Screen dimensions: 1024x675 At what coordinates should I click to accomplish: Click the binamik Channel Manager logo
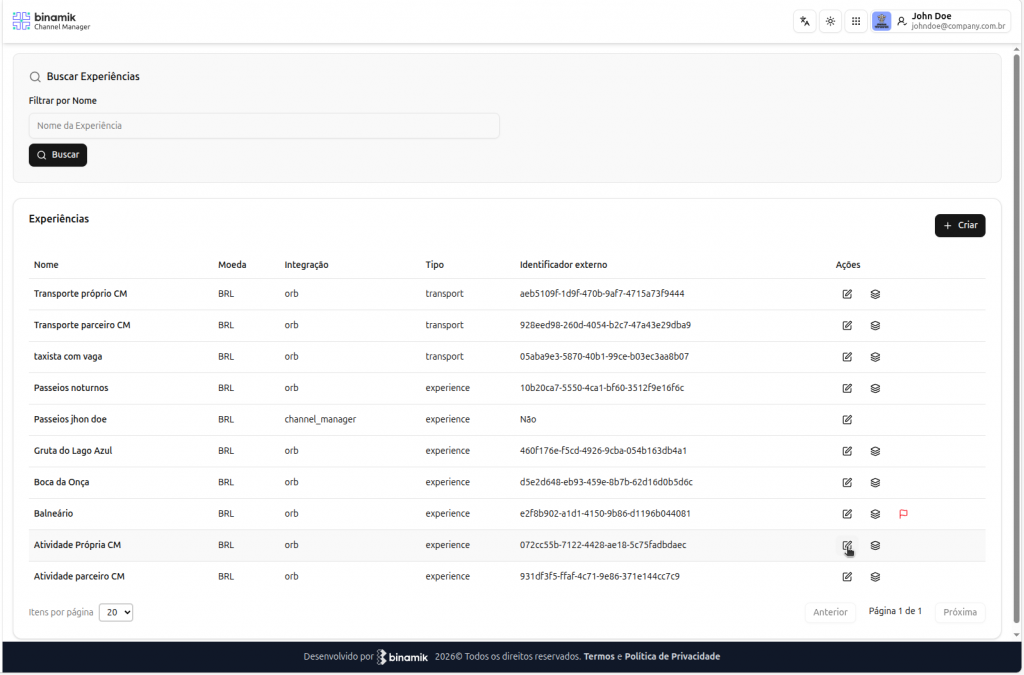[x=51, y=21]
